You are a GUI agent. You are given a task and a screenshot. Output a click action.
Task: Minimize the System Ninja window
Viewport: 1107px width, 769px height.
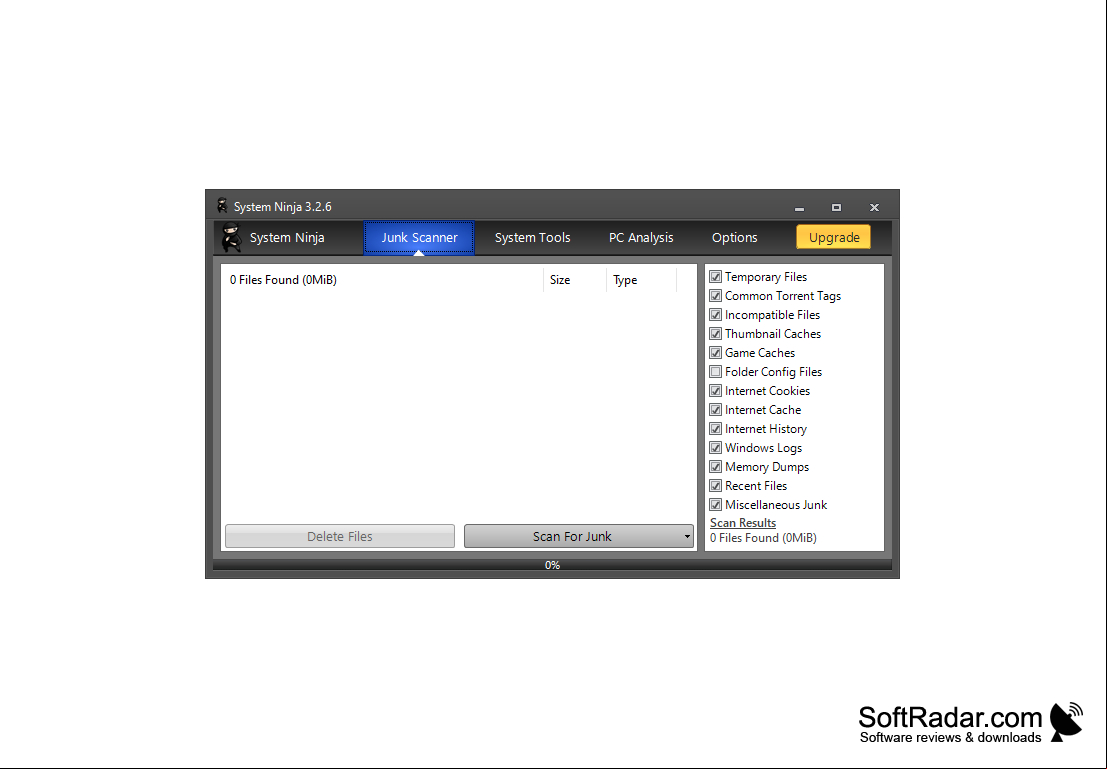pos(799,208)
